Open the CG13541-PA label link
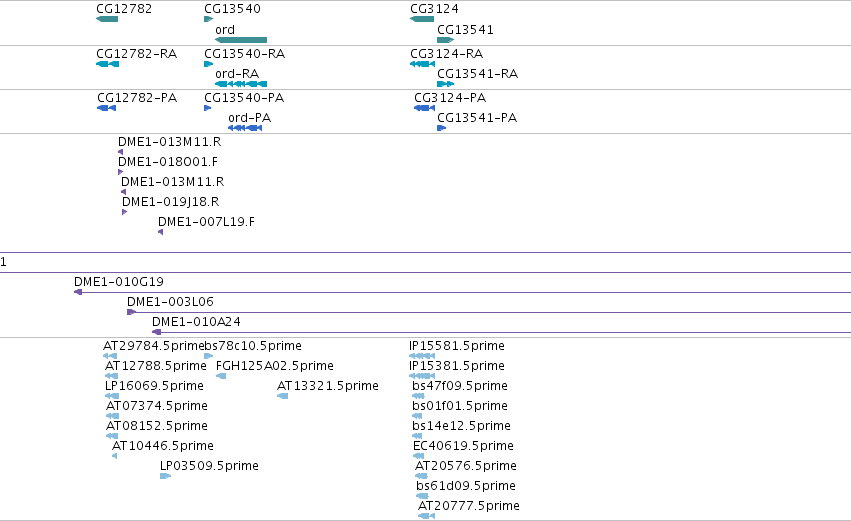Image resolution: width=851 pixels, height=521 pixels. tap(477, 118)
